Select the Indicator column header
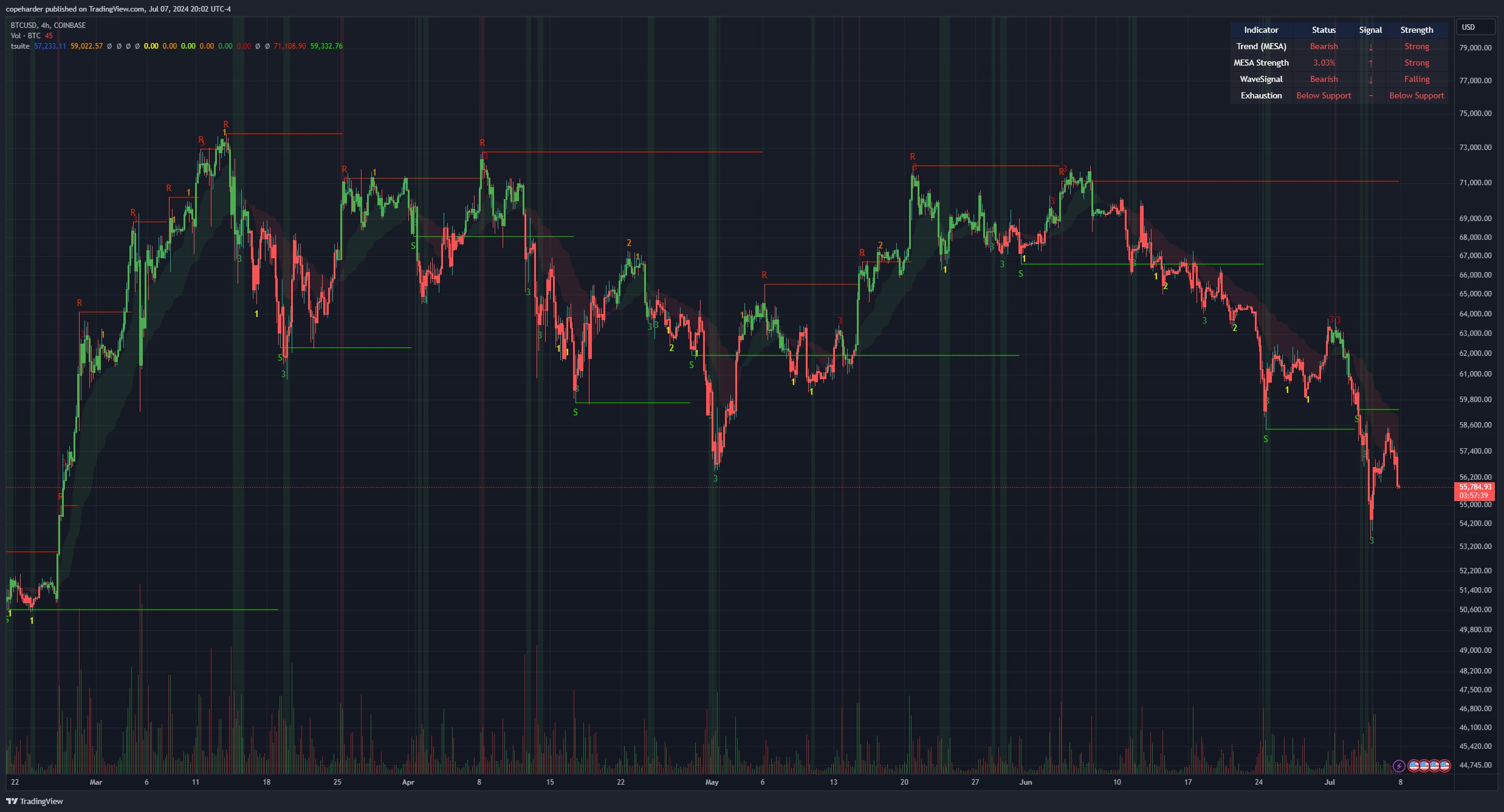This screenshot has height=812, width=1504. click(1261, 30)
